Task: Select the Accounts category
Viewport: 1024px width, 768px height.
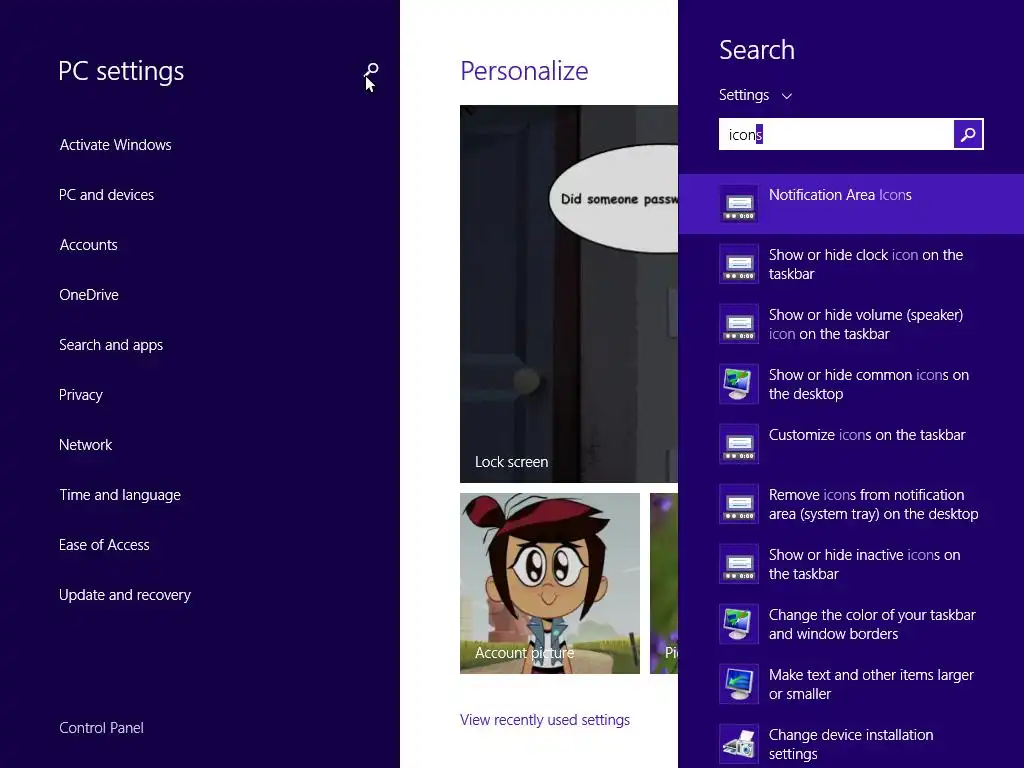Action: pyautogui.click(x=88, y=245)
